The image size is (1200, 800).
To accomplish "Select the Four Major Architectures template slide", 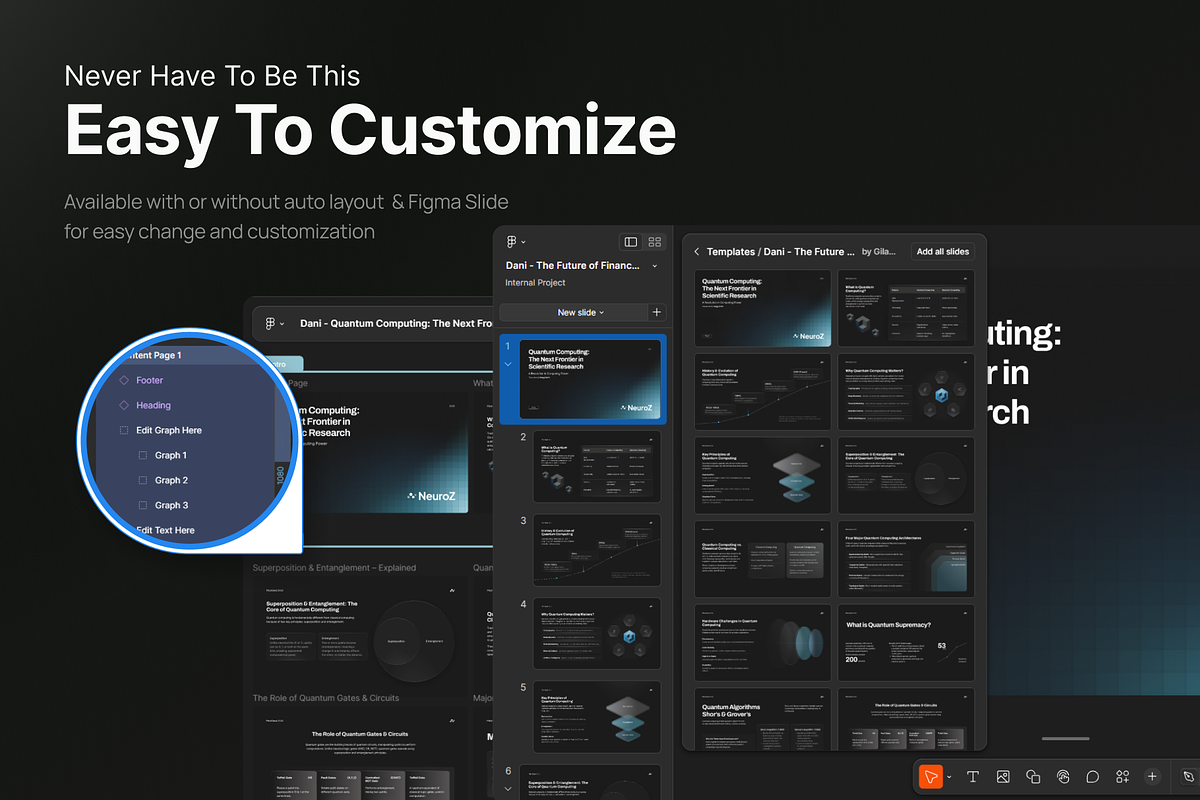I will (x=906, y=559).
